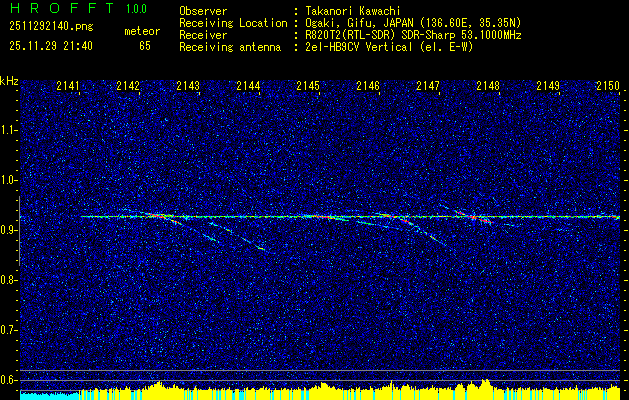Click the Receiving antenna label

coord(230,47)
